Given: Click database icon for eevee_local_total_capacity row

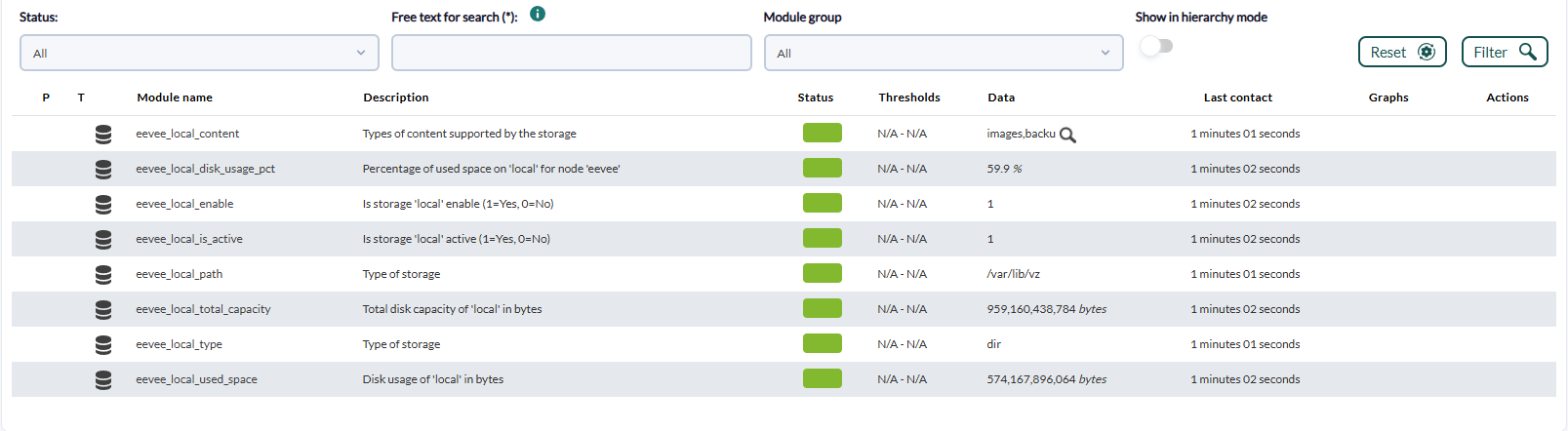Looking at the screenshot, I should [103, 310].
